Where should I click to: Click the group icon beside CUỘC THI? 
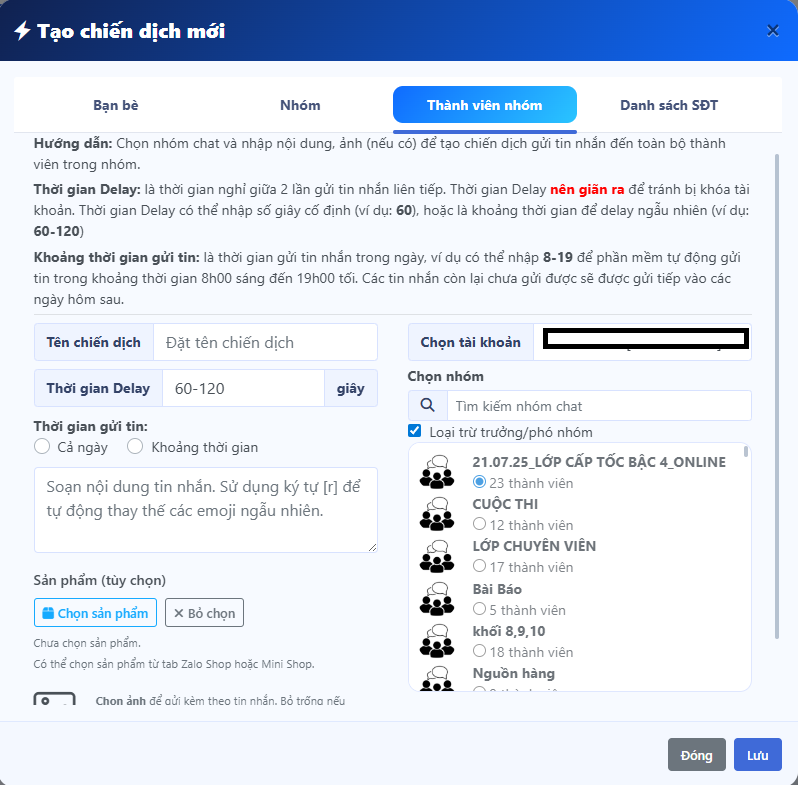coord(437,514)
